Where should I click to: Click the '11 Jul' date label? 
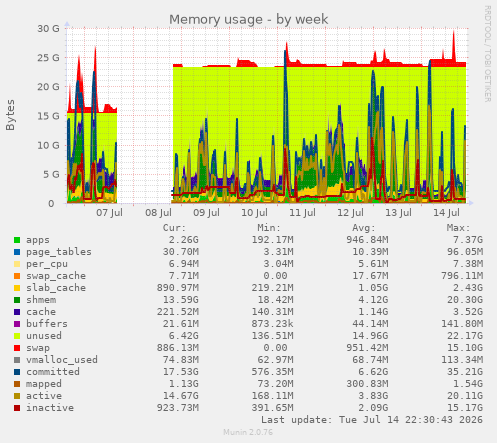tap(302, 213)
